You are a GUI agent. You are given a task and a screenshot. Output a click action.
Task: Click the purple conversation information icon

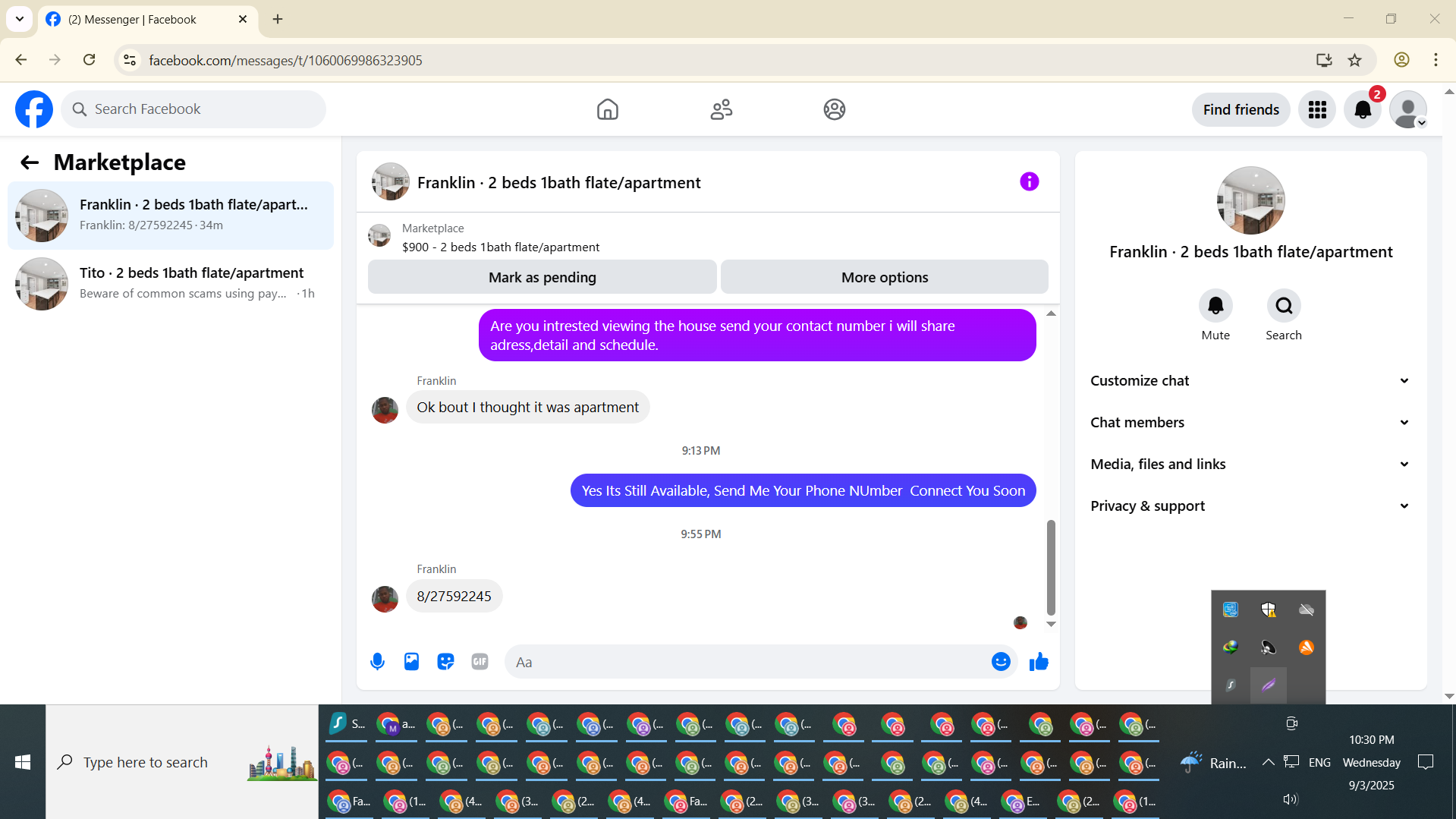[x=1029, y=181]
